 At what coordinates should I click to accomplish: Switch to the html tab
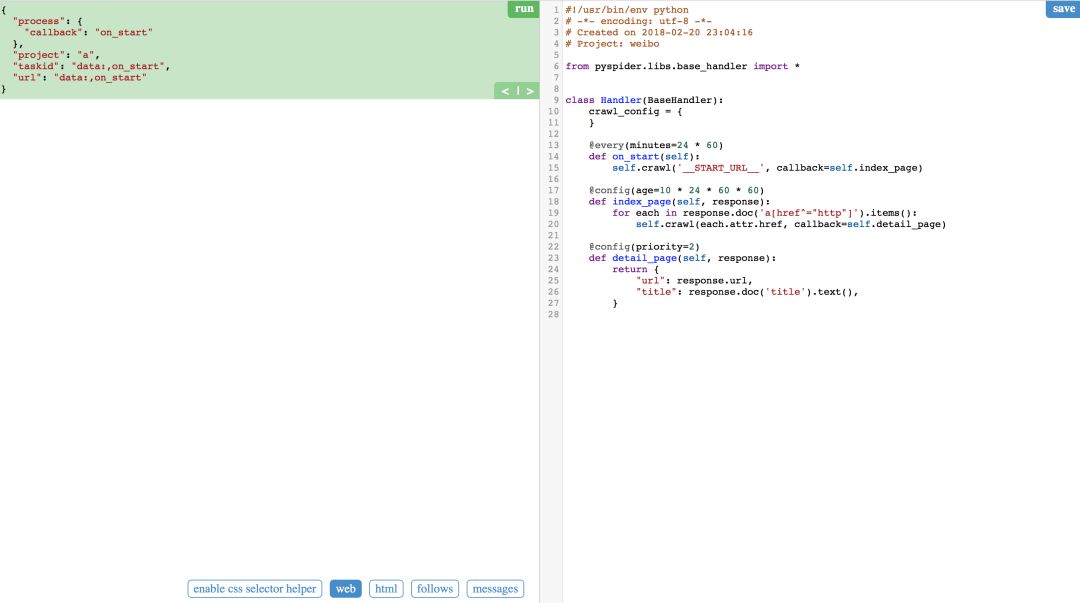click(x=386, y=589)
